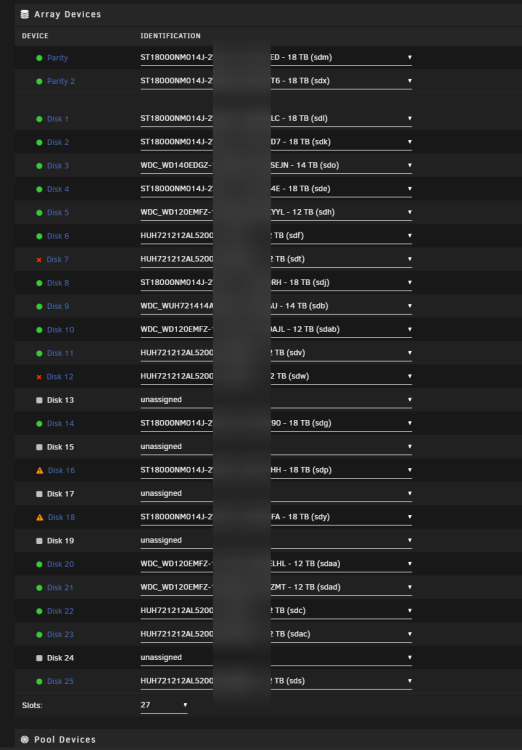The height and width of the screenshot is (750, 522).
Task: Click the green status dot beside Disk 14
Action: click(x=39, y=424)
